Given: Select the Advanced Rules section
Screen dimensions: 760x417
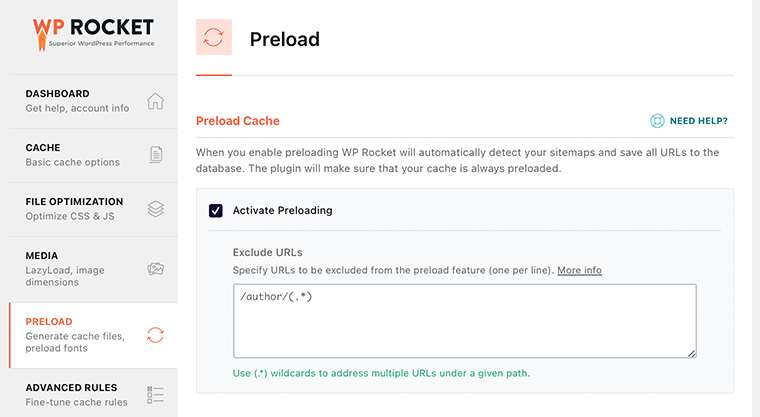Looking at the screenshot, I should 94,394.
